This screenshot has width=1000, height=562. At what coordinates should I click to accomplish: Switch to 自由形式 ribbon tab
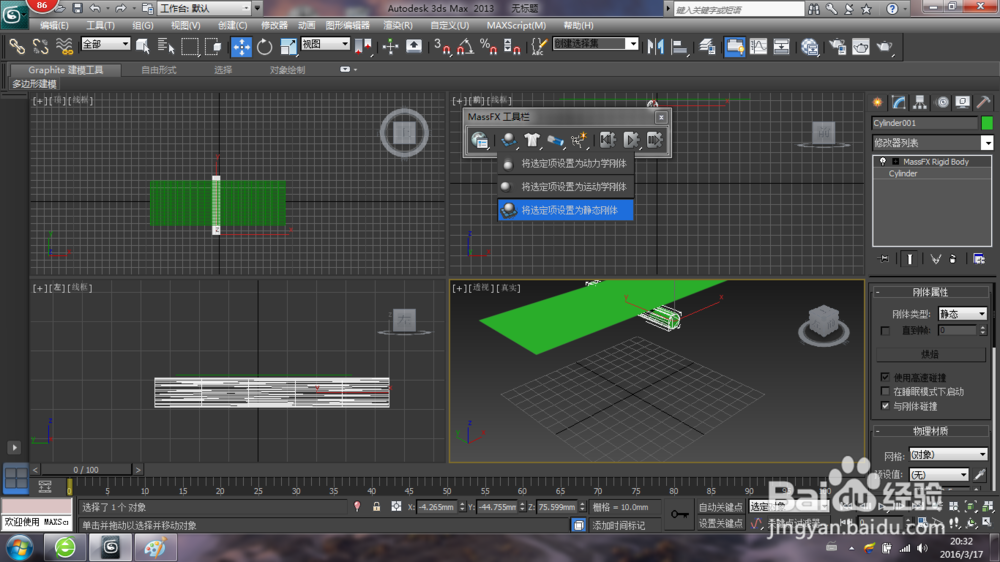(x=159, y=70)
